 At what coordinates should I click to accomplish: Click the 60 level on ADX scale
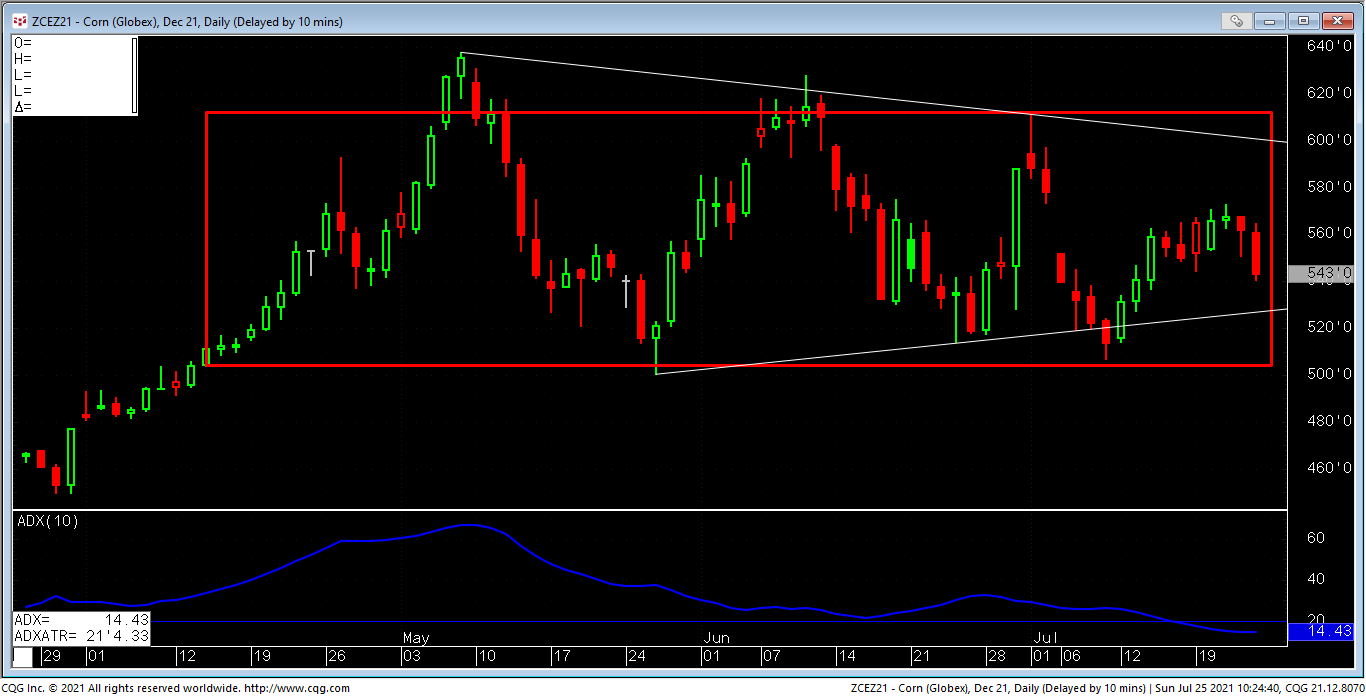pyautogui.click(x=1317, y=538)
